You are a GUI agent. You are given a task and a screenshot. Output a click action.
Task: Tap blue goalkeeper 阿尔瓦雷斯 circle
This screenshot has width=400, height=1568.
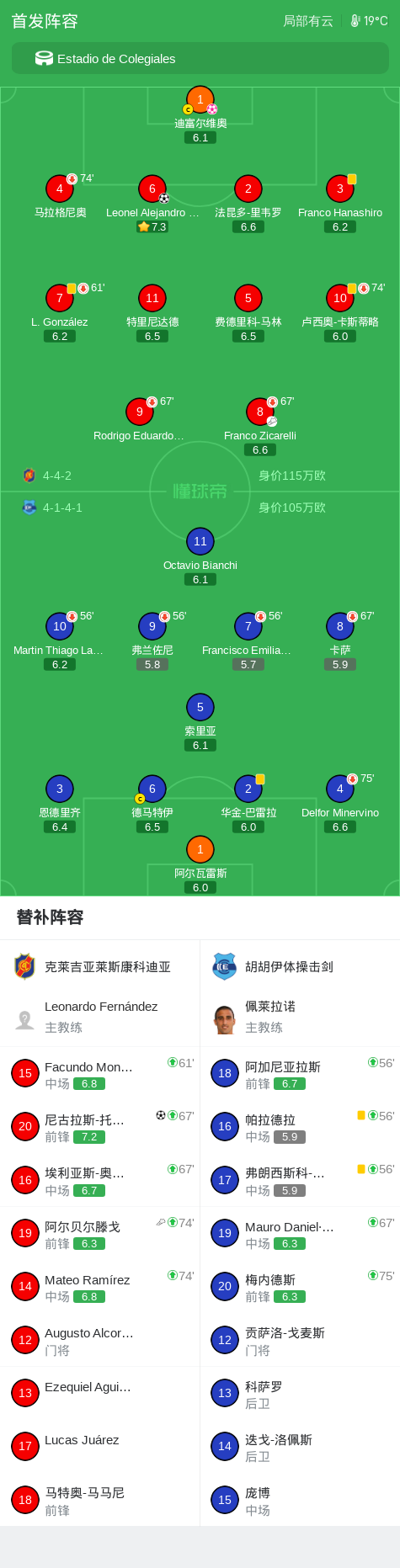point(200,849)
